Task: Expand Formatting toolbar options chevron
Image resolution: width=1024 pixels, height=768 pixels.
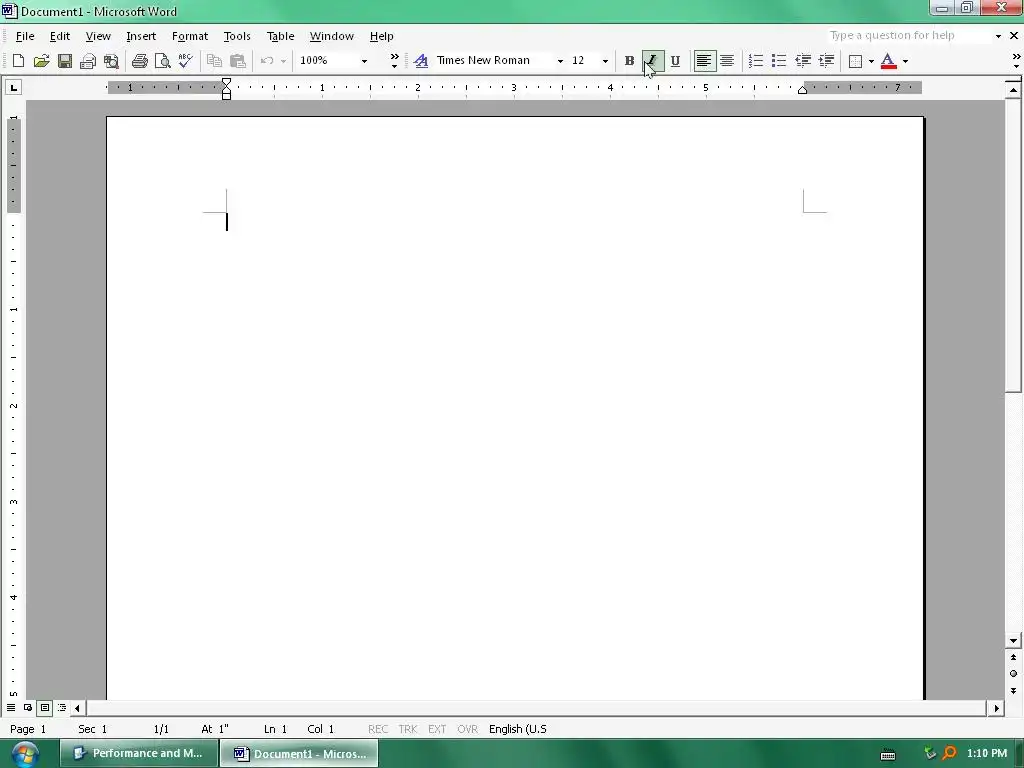Action: (1016, 61)
